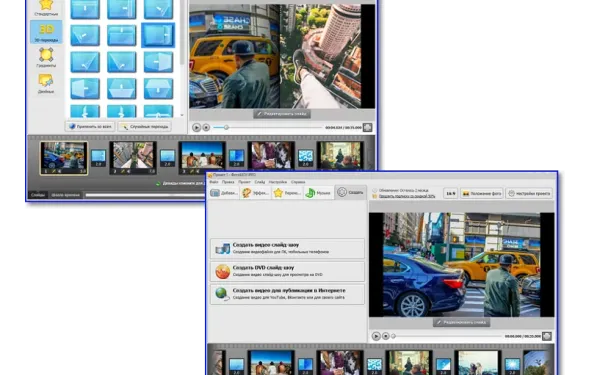600x375 pixels.
Task: Open the Слайд menu
Action: pos(260,182)
